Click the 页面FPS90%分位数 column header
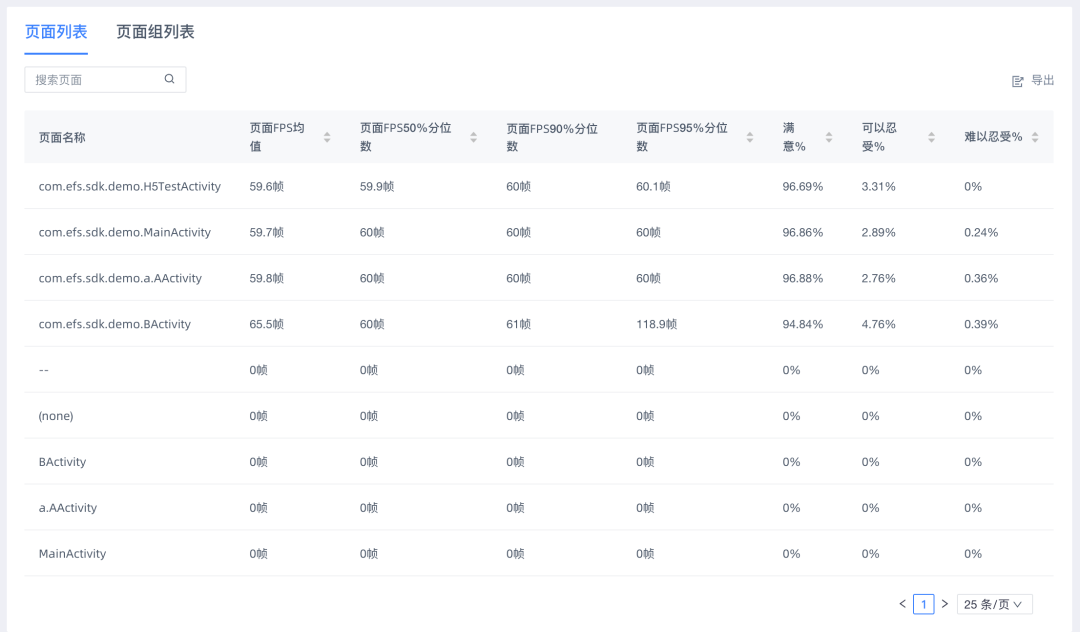 [x=552, y=137]
